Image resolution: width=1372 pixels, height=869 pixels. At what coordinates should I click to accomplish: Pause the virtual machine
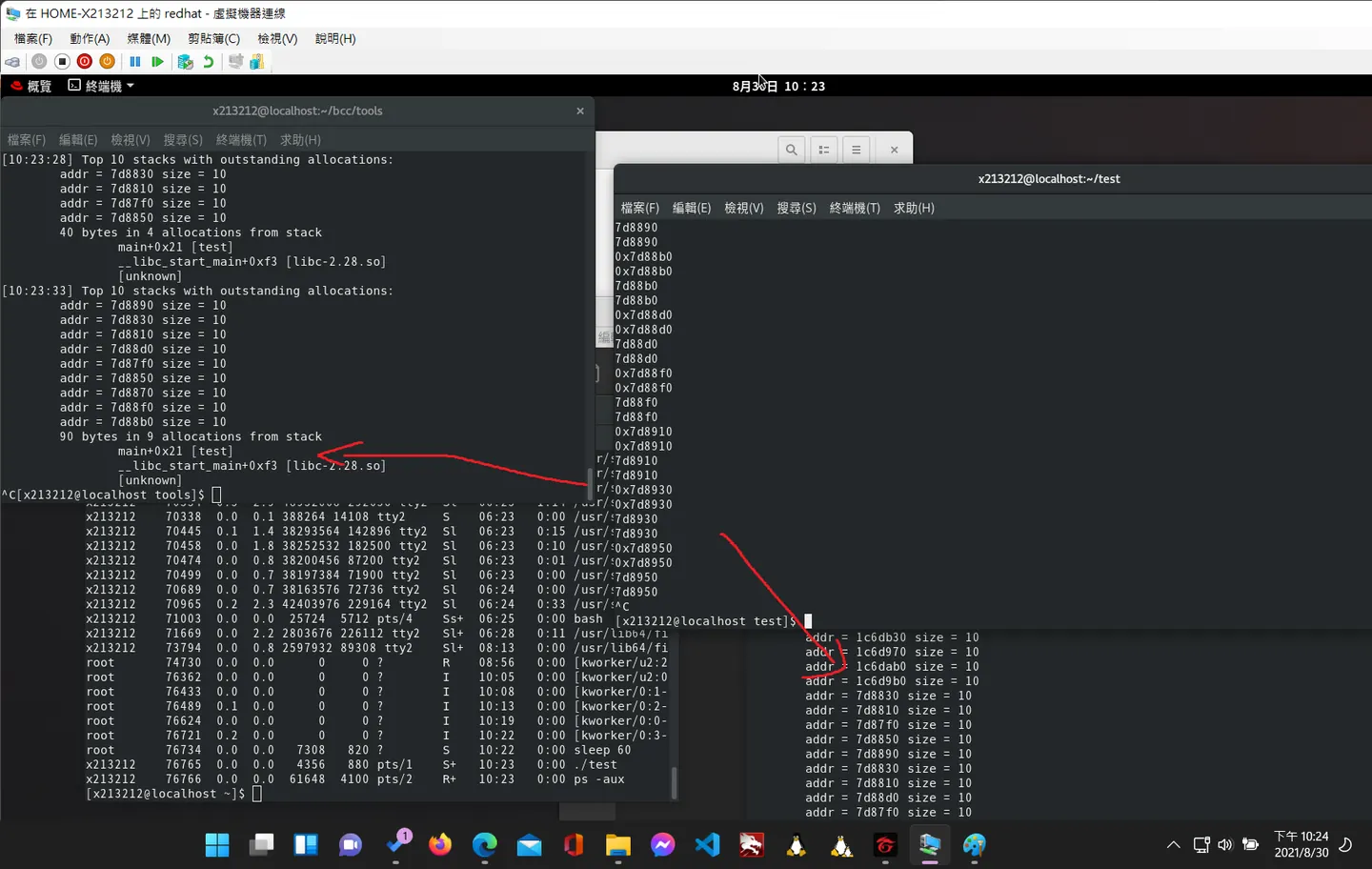point(135,62)
